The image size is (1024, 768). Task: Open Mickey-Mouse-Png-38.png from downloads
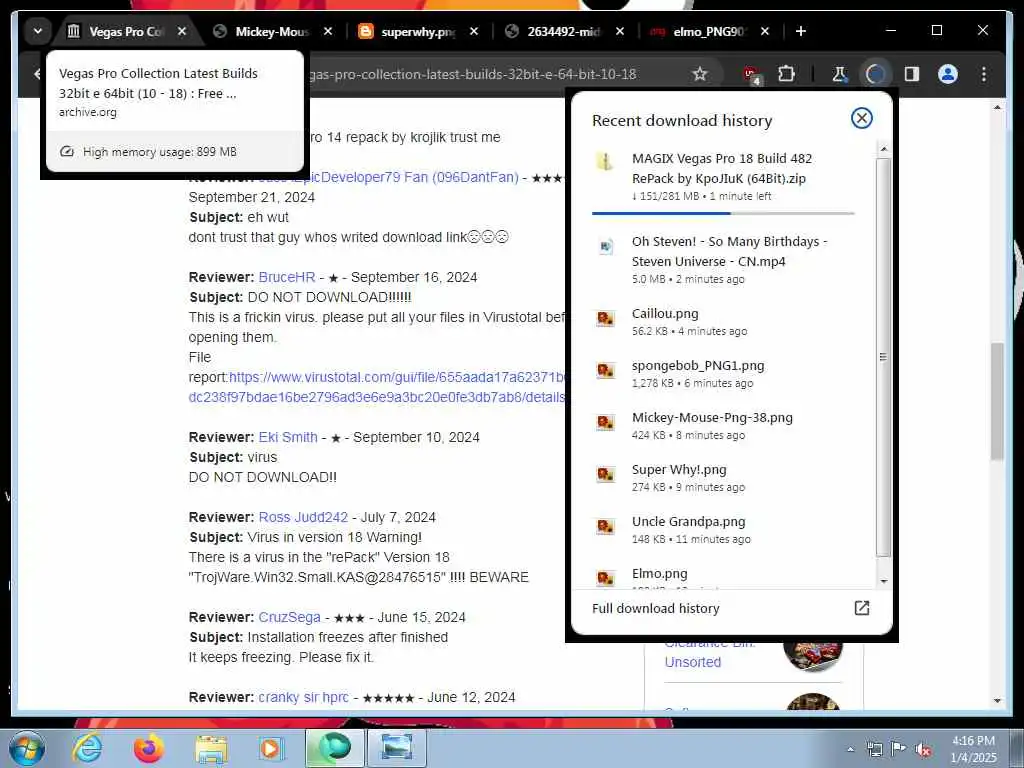pyautogui.click(x=723, y=425)
